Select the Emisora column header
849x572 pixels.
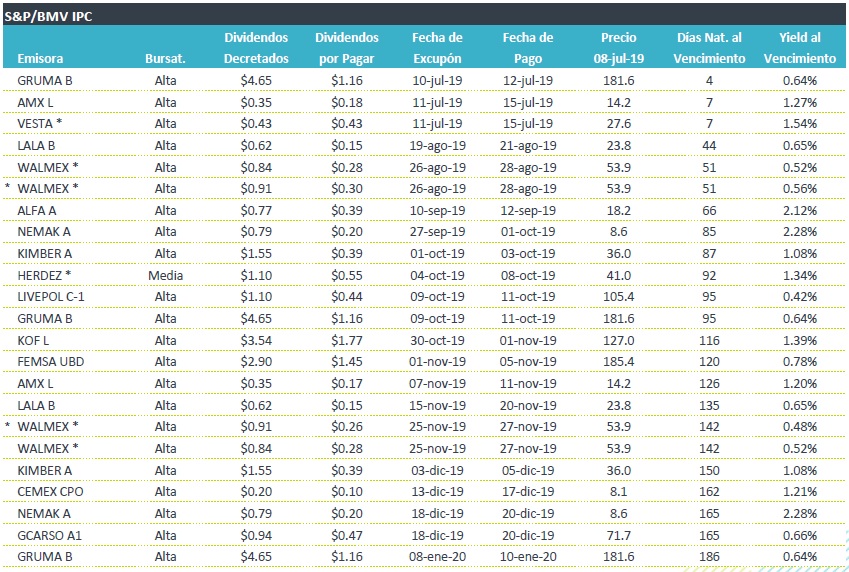[40, 58]
